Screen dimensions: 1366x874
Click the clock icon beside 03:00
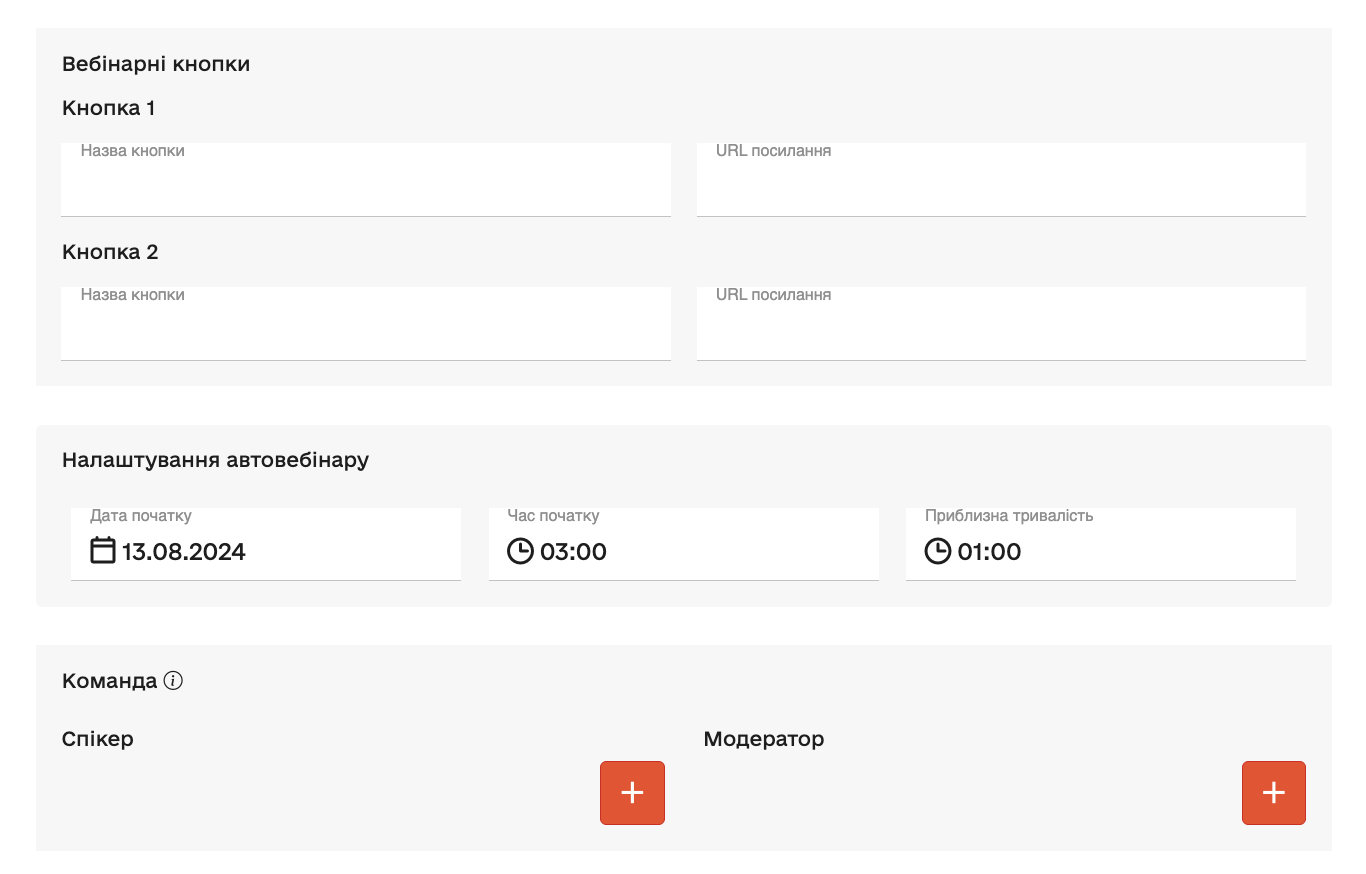(x=520, y=551)
